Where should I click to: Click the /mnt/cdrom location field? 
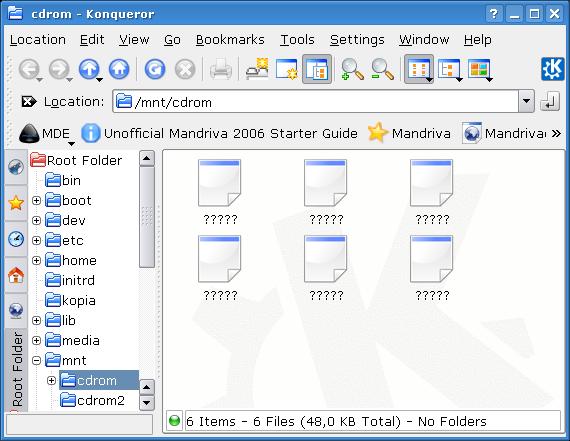coord(316,101)
